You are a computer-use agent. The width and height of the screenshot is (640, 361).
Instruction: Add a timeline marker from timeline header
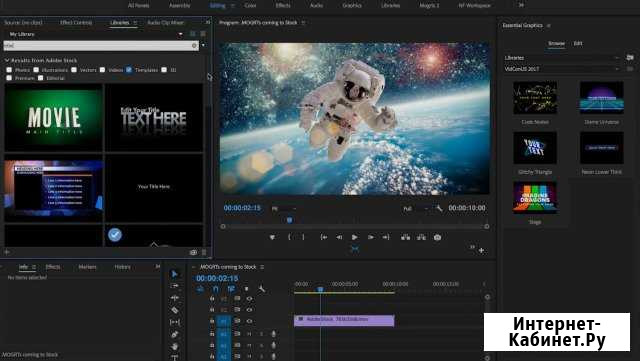[247, 289]
